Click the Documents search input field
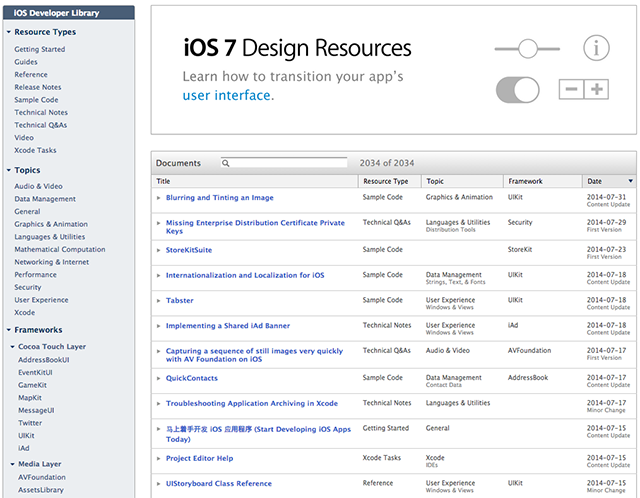 click(x=284, y=163)
